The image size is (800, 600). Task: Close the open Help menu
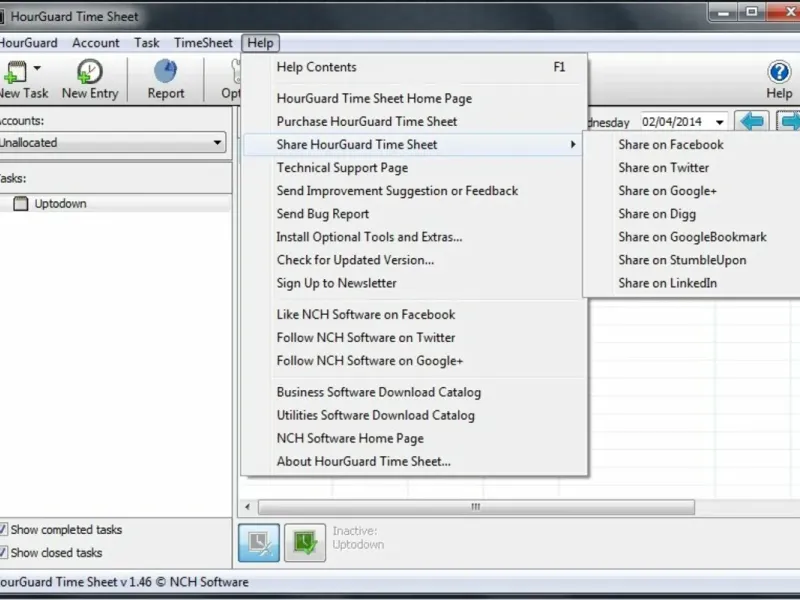[x=260, y=43]
